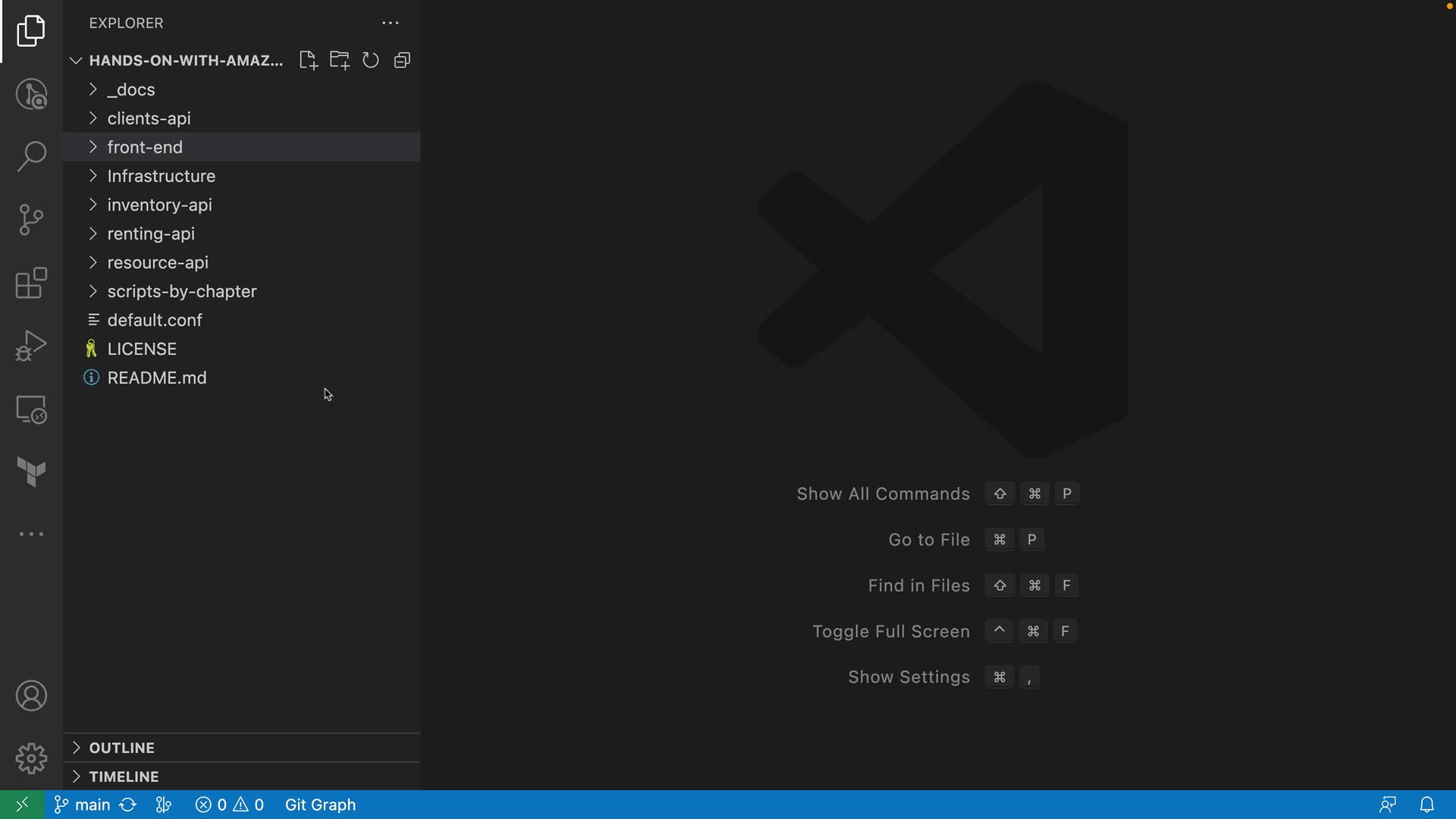Click the New Folder icon in explorer
Viewport: 1456px width, 819px height.
pyautogui.click(x=339, y=61)
